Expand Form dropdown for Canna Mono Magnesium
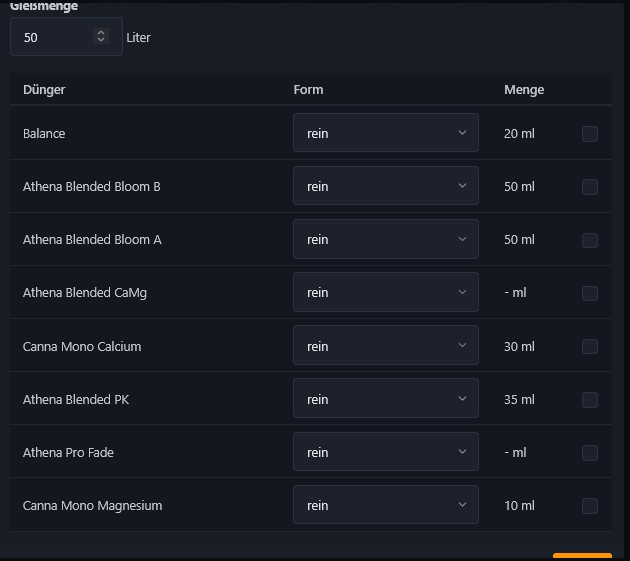 tap(385, 505)
